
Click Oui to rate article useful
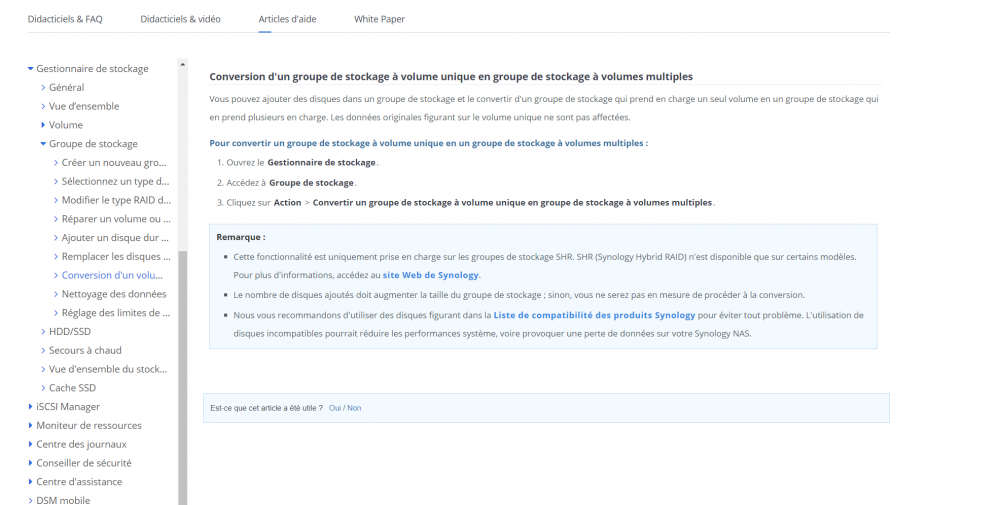334,408
